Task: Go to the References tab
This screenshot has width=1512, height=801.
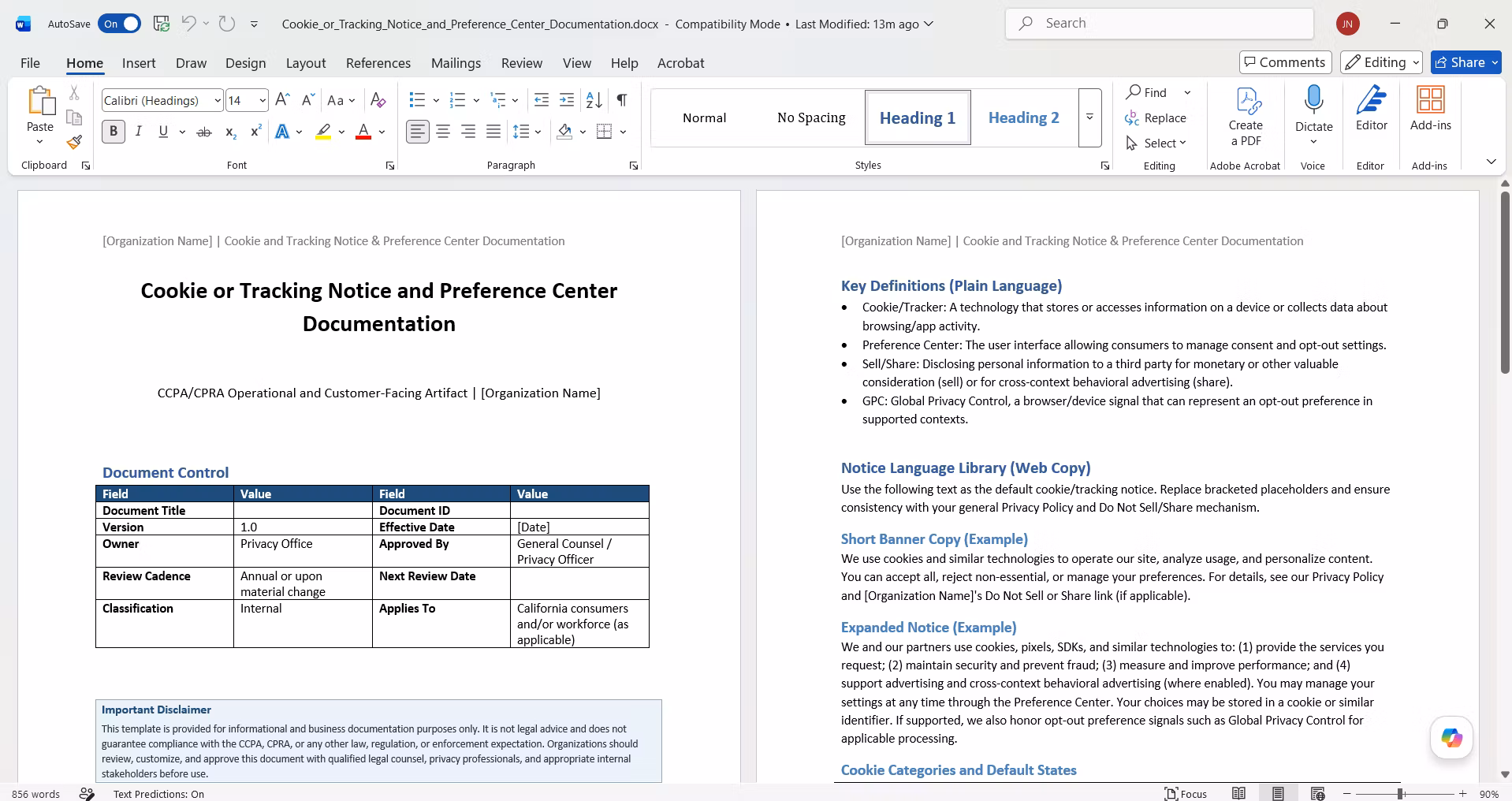Action: (378, 63)
